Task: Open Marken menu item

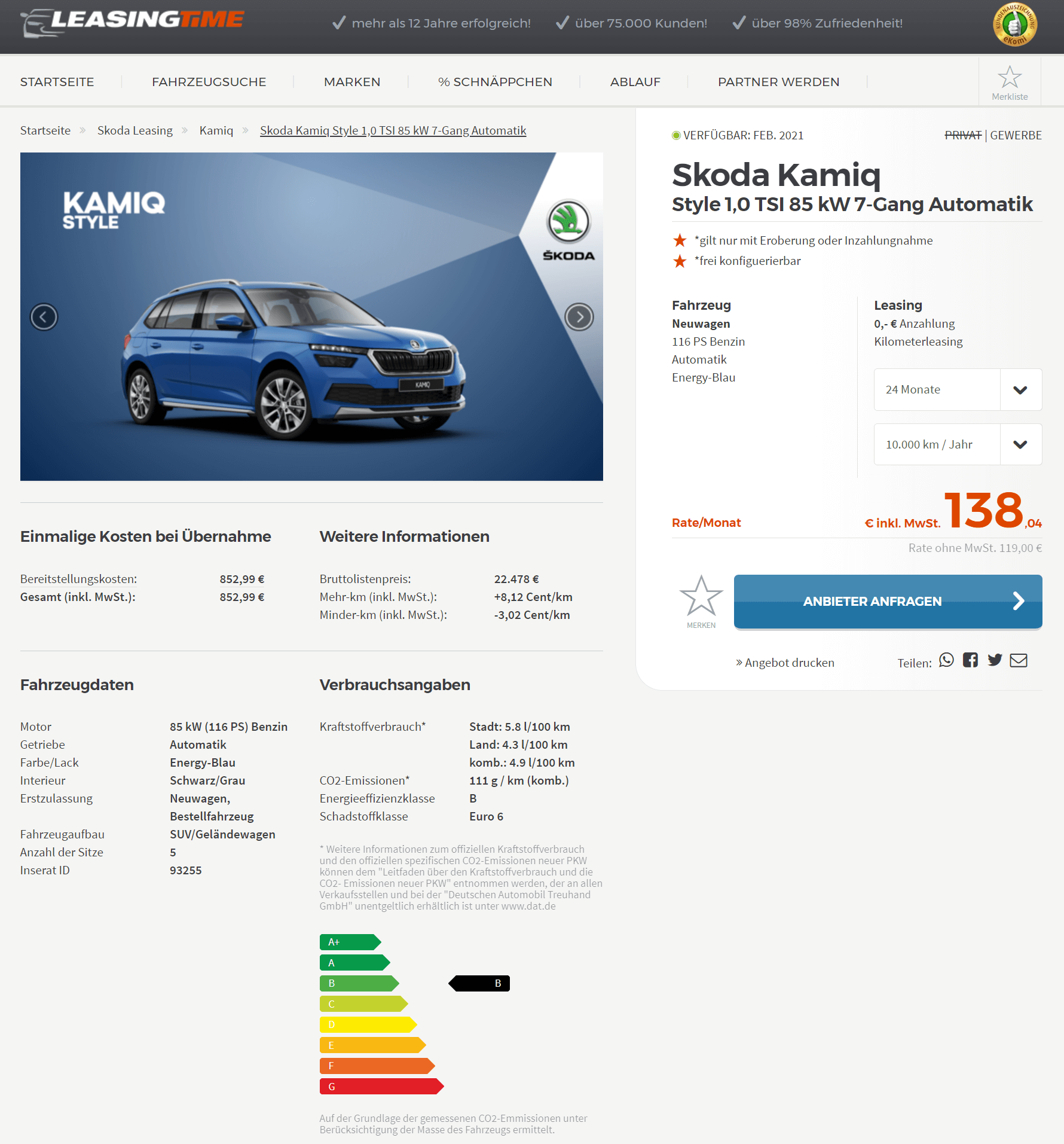Action: tap(352, 82)
